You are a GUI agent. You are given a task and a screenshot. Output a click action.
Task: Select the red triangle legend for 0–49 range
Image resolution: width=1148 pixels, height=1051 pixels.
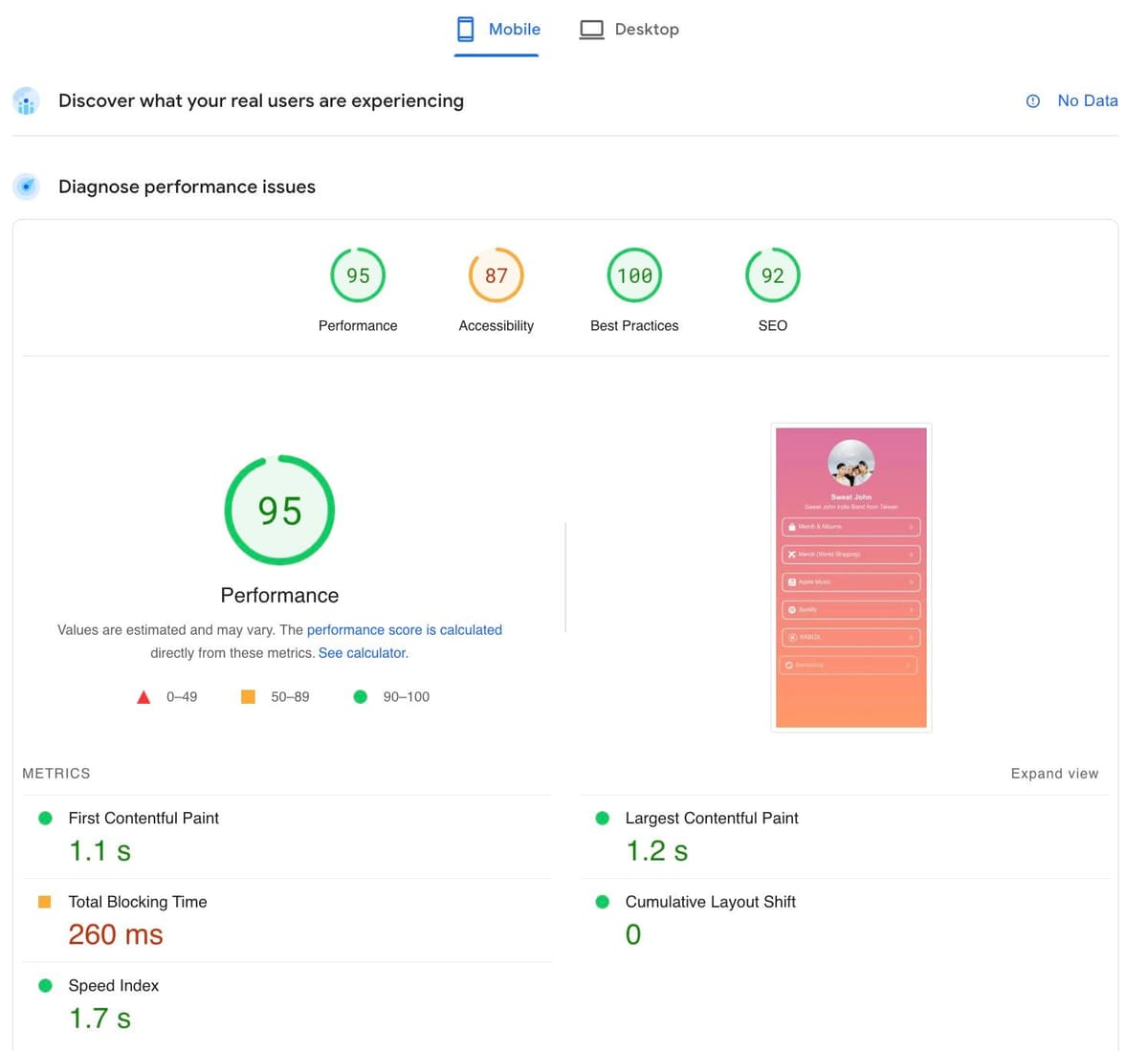143,696
